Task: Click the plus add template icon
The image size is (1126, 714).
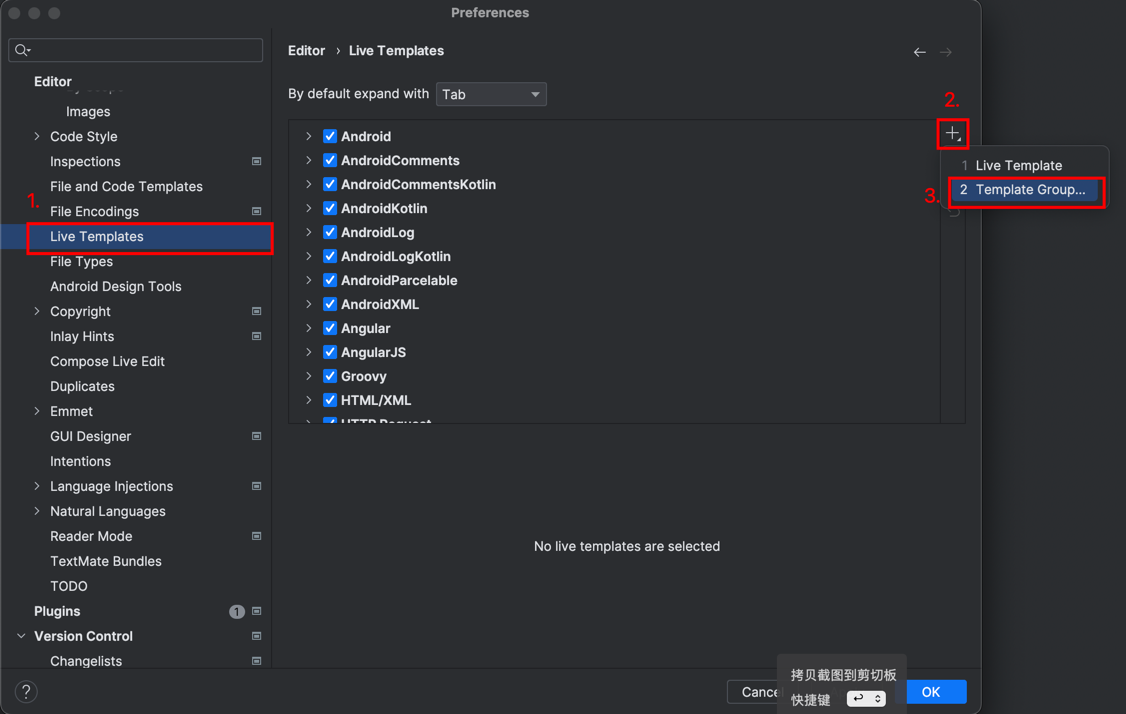Action: [x=952, y=134]
